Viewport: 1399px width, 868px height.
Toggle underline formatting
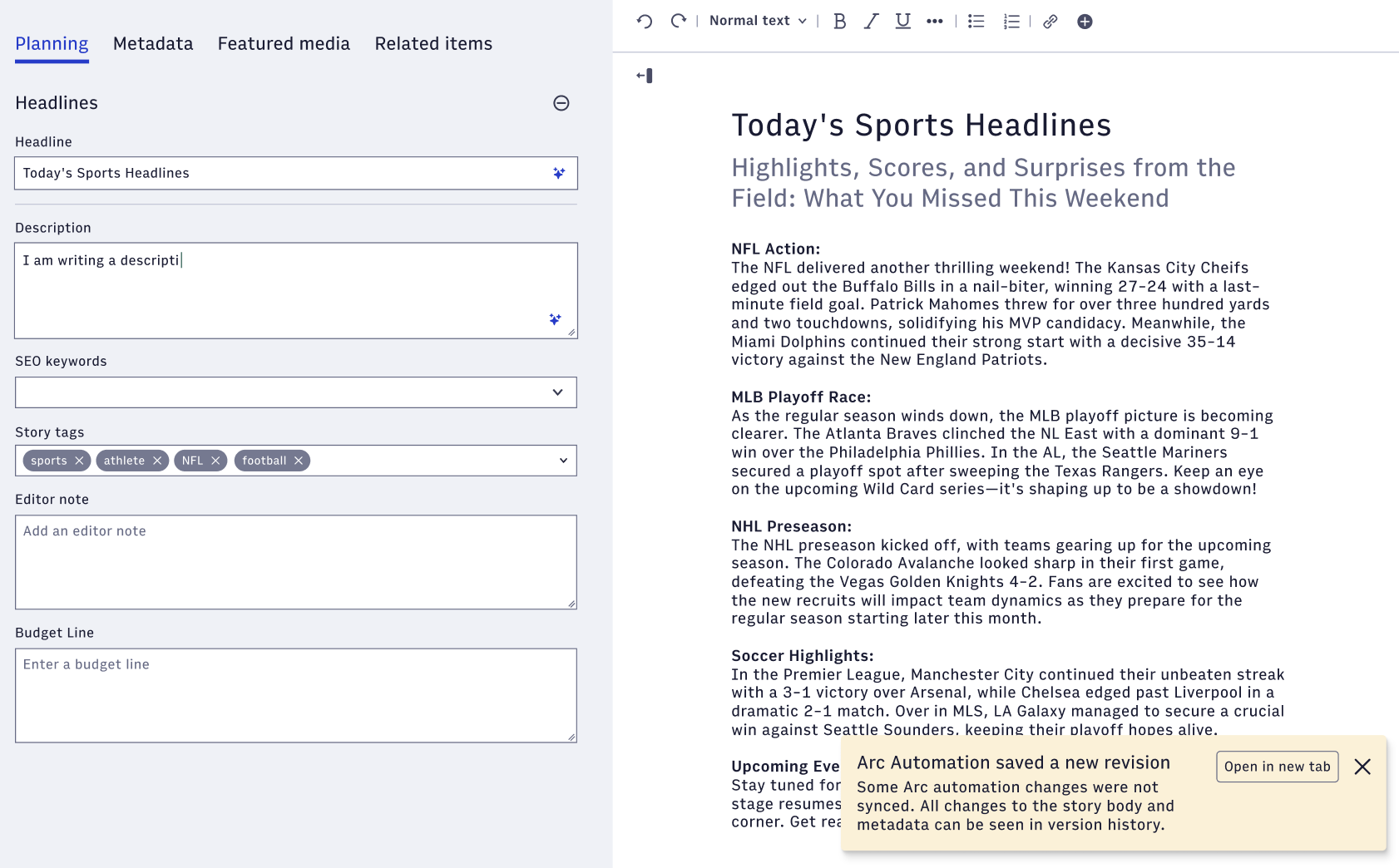point(902,22)
